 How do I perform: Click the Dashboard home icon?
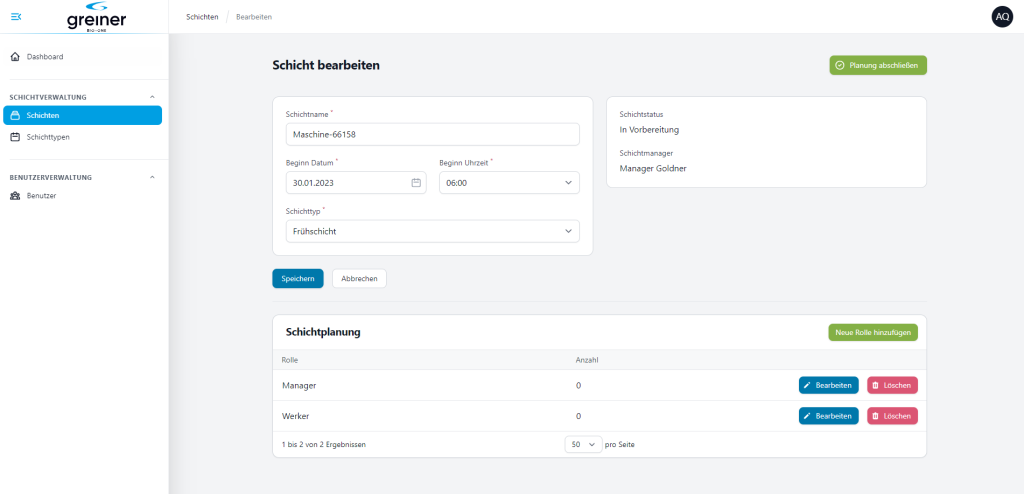[x=15, y=57]
